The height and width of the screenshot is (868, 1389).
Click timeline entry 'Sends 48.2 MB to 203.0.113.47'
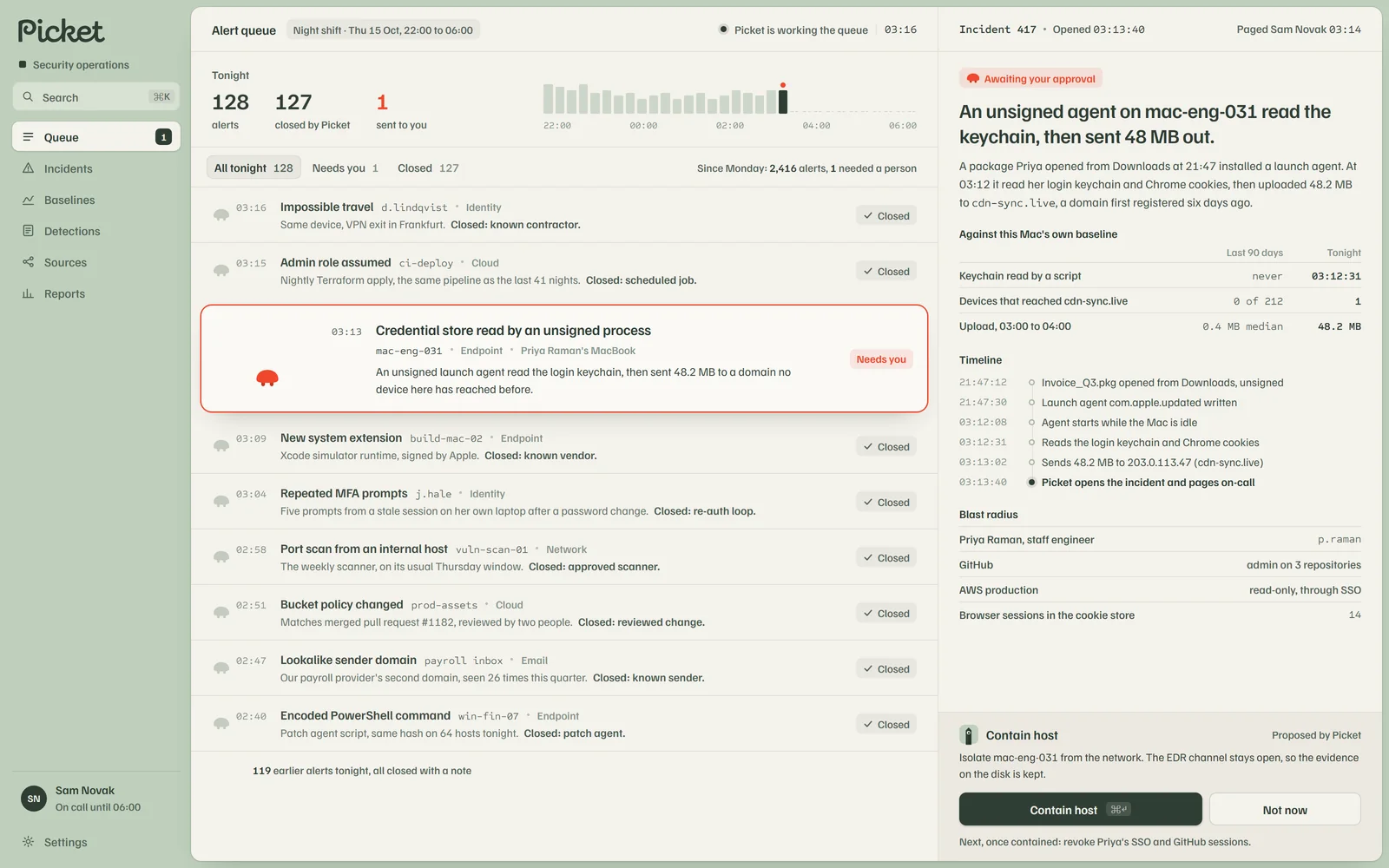[x=1160, y=462]
